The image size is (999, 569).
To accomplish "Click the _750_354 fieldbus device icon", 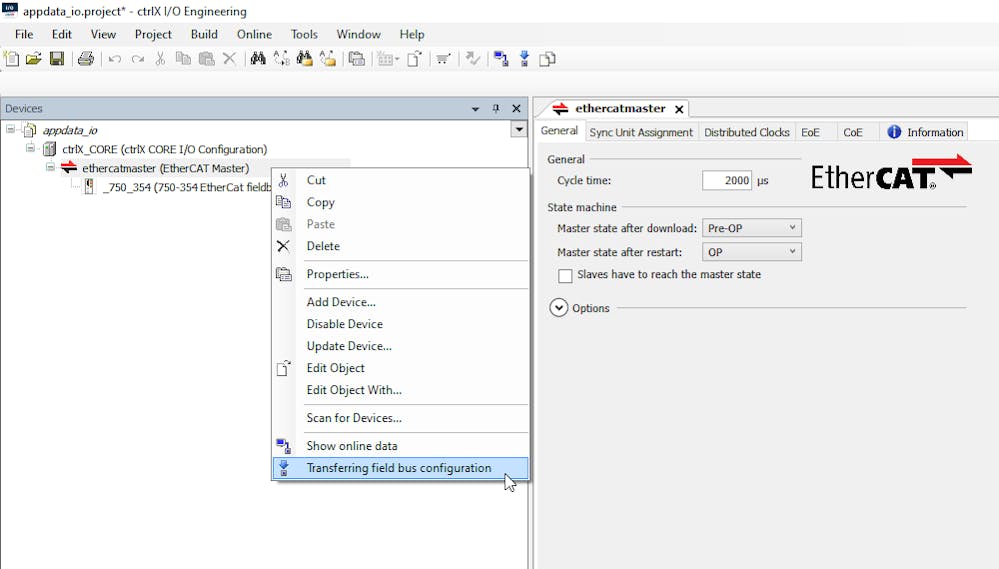I will click(89, 187).
